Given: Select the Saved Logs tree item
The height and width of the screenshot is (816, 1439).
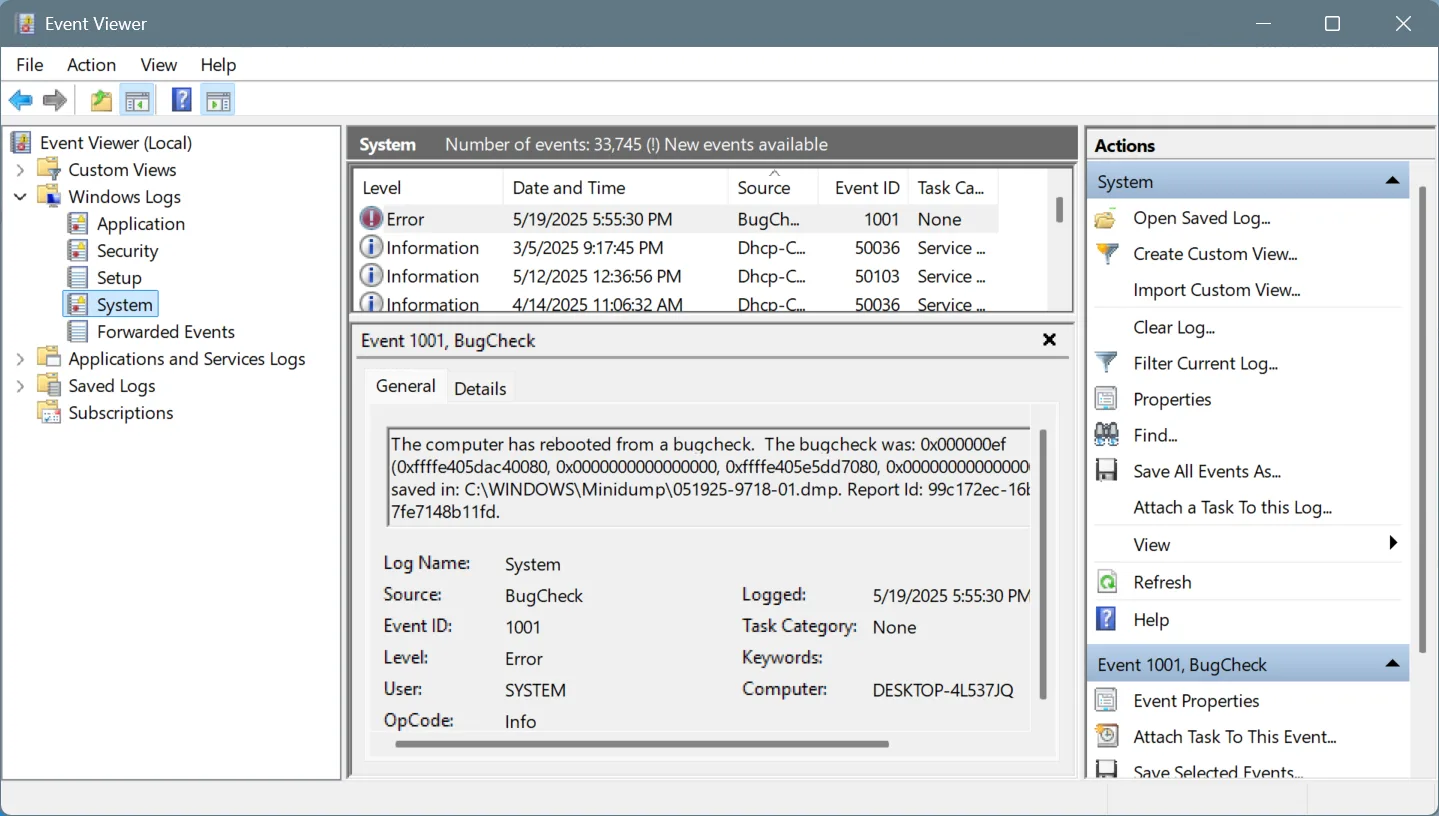Looking at the screenshot, I should pos(111,385).
